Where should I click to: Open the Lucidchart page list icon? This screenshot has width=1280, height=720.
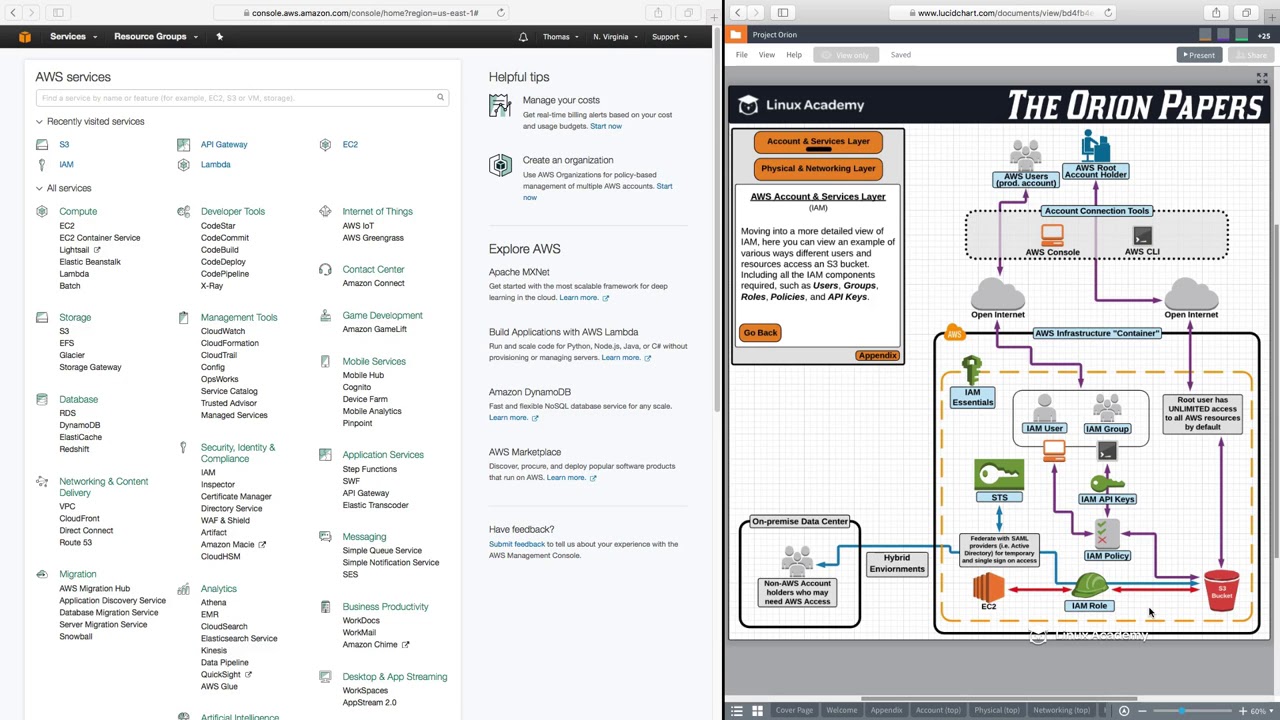tap(737, 711)
